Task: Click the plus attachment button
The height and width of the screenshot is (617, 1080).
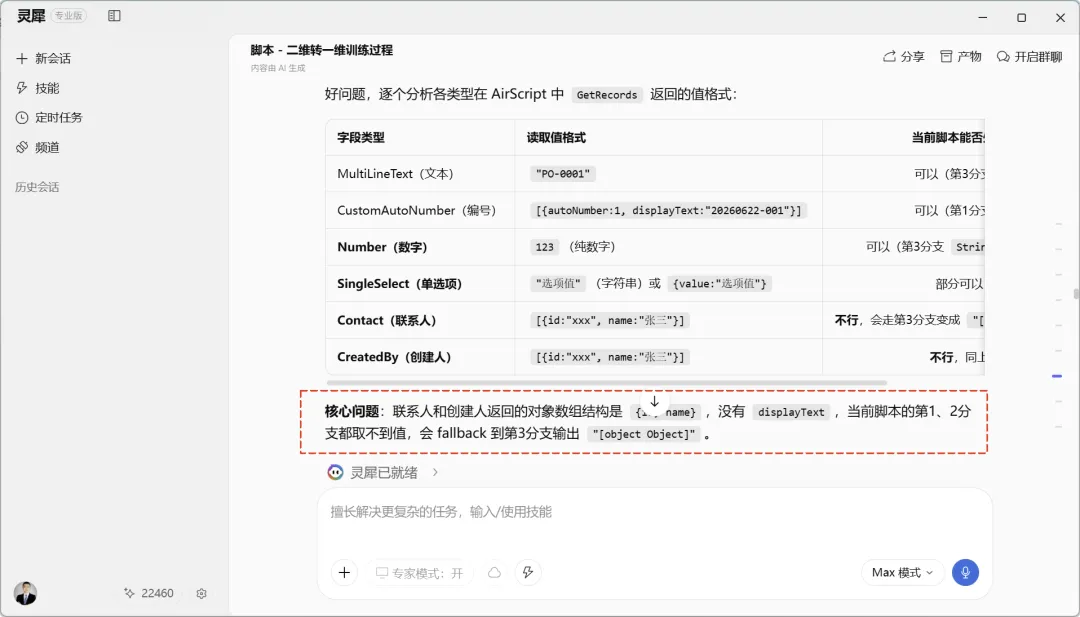Action: [x=344, y=572]
